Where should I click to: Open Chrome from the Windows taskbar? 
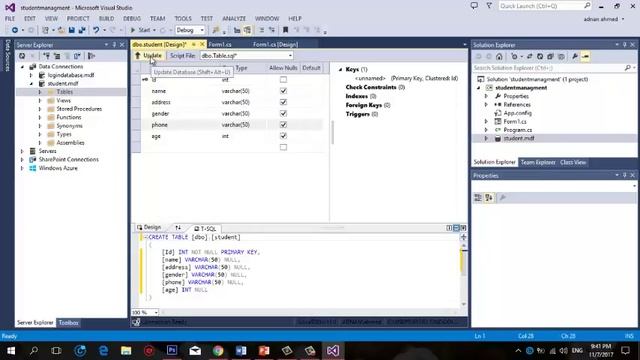pos(218,351)
